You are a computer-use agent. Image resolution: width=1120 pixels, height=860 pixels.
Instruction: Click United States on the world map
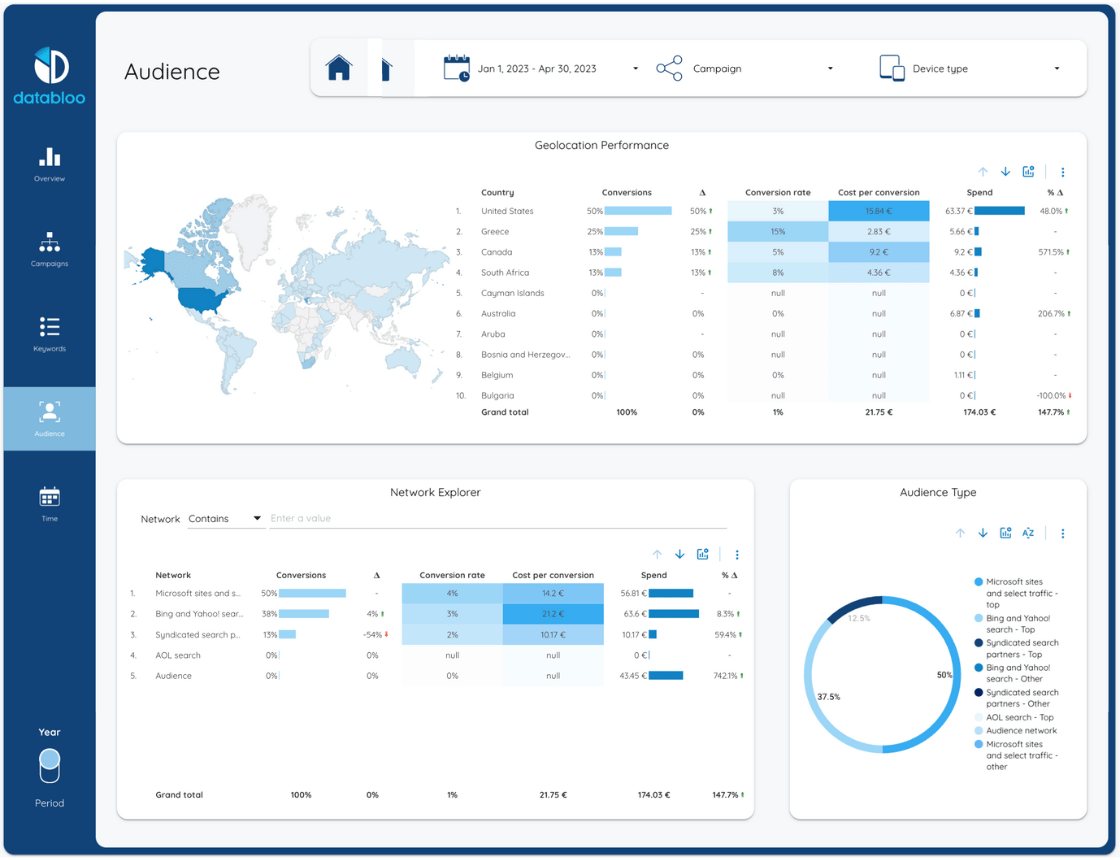[203, 298]
